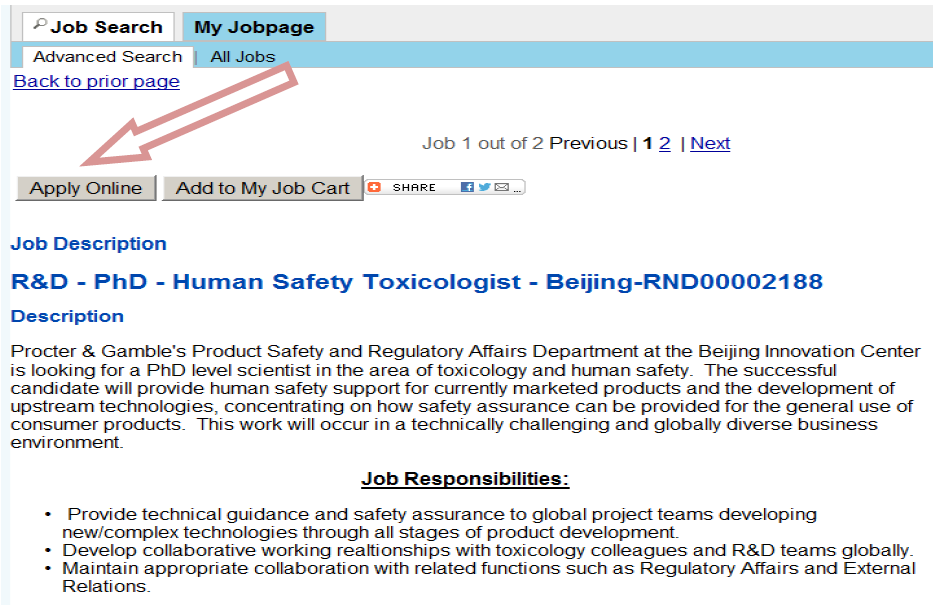The width and height of the screenshot is (933, 605).
Task: Click the bullet 'Maintain appropriate collaboration with related functions'
Action: (489, 577)
